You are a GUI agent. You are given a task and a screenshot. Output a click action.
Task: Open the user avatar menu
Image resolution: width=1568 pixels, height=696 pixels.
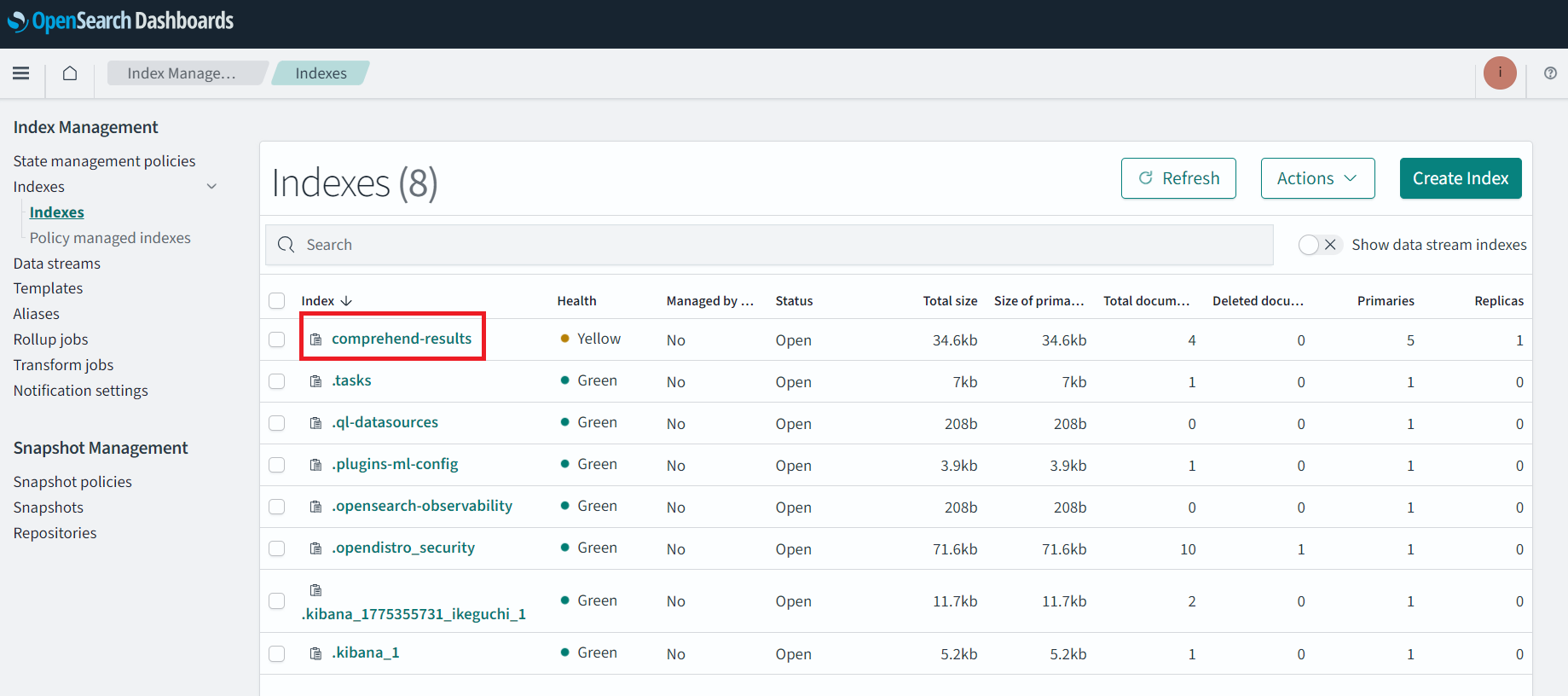[1500, 73]
